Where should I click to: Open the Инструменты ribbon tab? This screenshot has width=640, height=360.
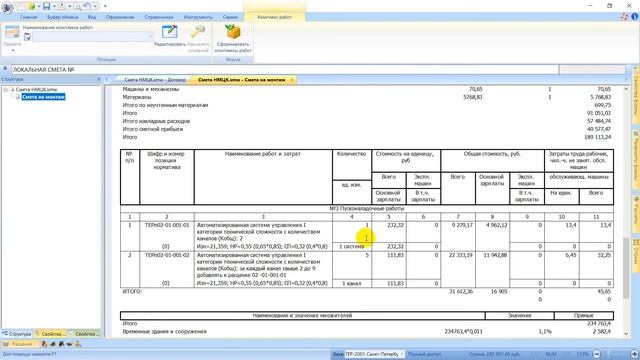click(198, 17)
